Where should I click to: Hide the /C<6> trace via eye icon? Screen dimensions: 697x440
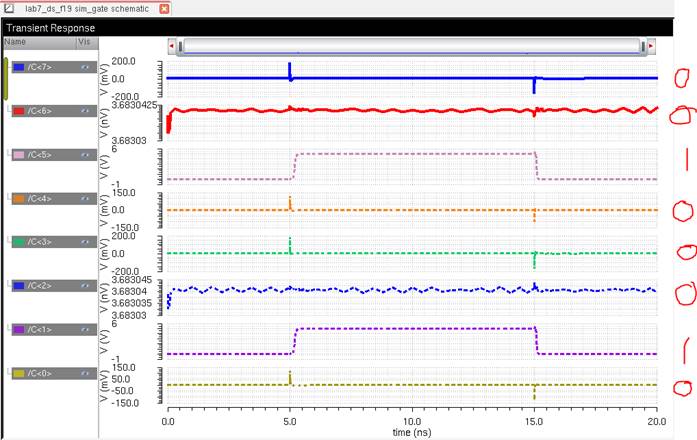point(86,111)
